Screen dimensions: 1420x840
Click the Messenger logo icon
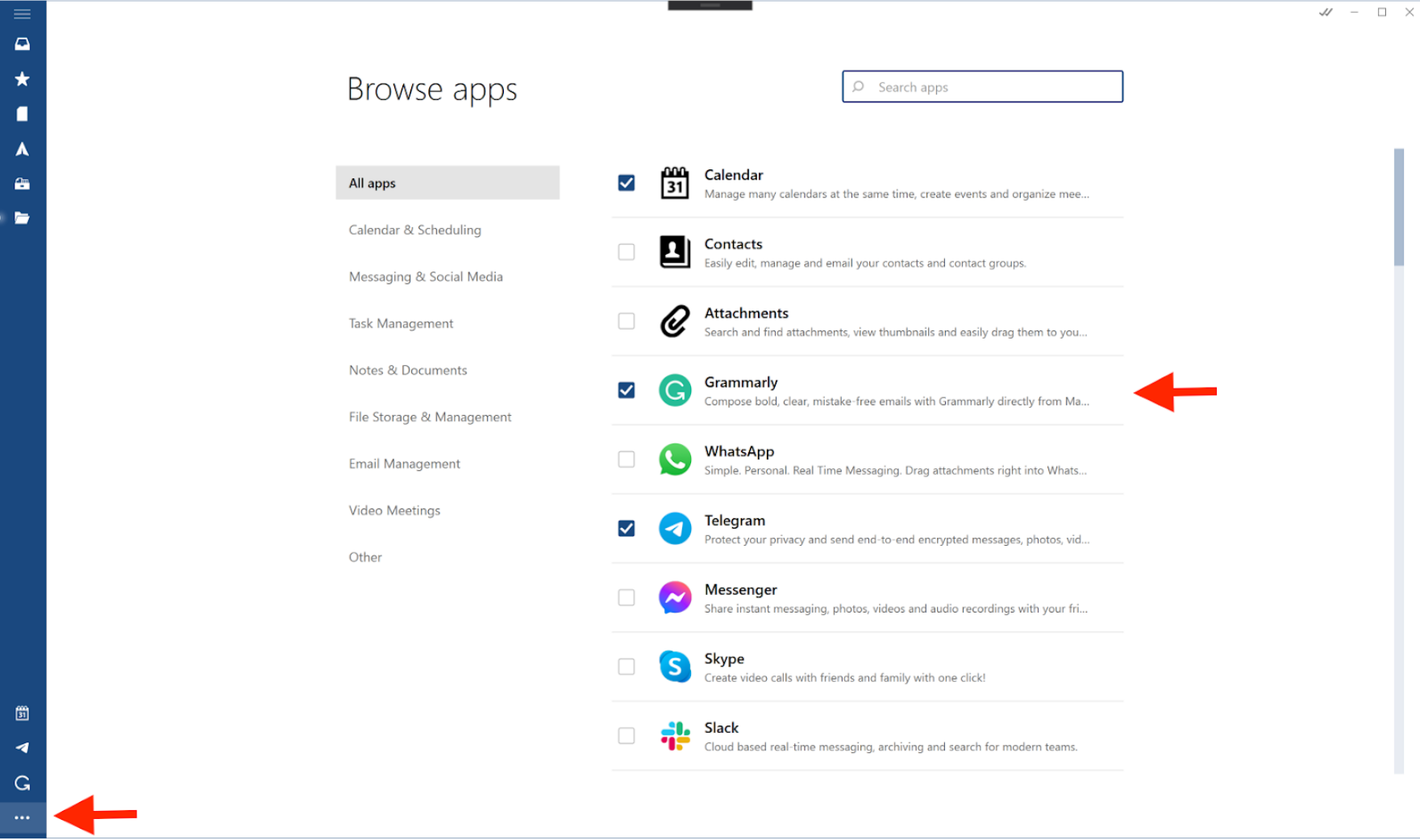675,597
